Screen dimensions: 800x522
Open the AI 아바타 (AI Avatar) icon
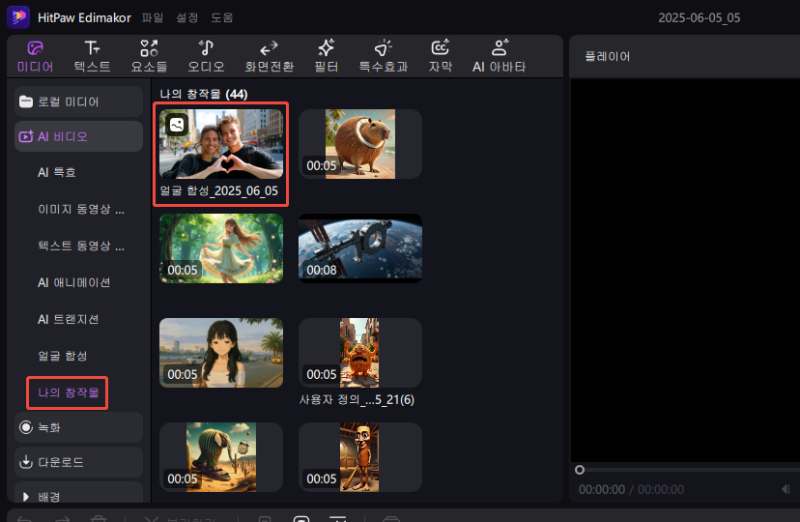pyautogui.click(x=499, y=48)
